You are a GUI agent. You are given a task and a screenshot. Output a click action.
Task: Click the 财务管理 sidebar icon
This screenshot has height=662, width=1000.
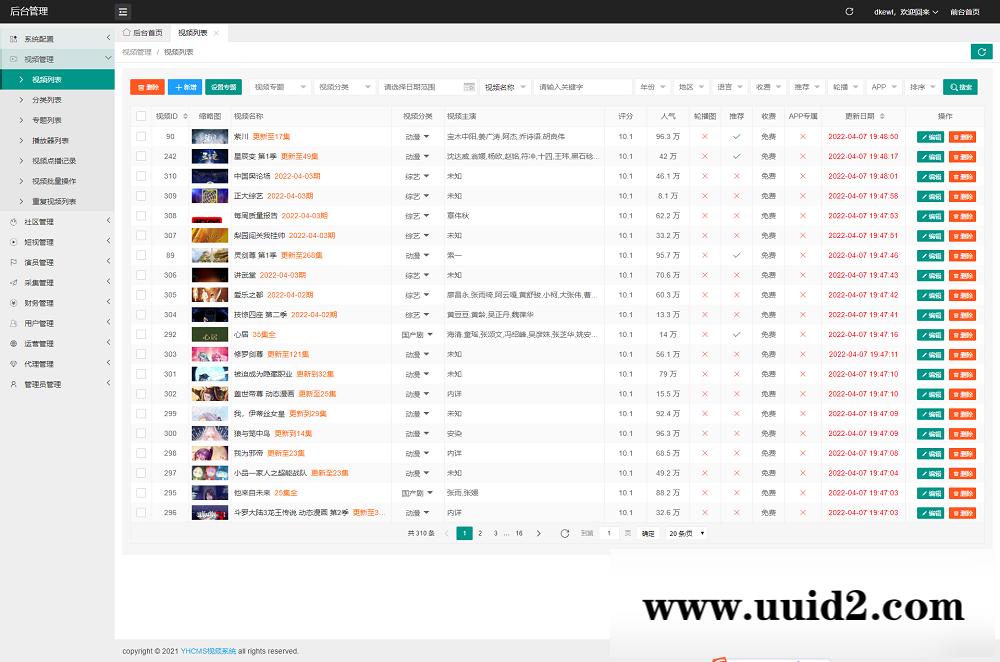12,302
